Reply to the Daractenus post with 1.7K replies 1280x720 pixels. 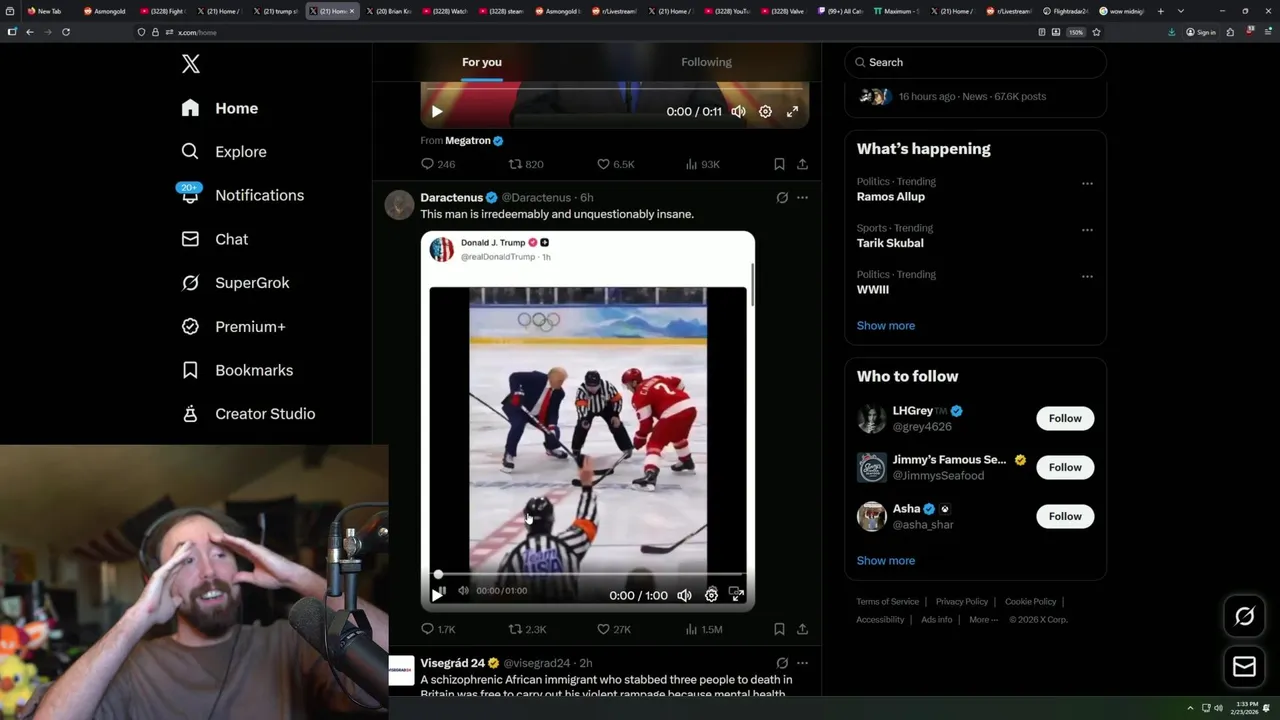(438, 629)
